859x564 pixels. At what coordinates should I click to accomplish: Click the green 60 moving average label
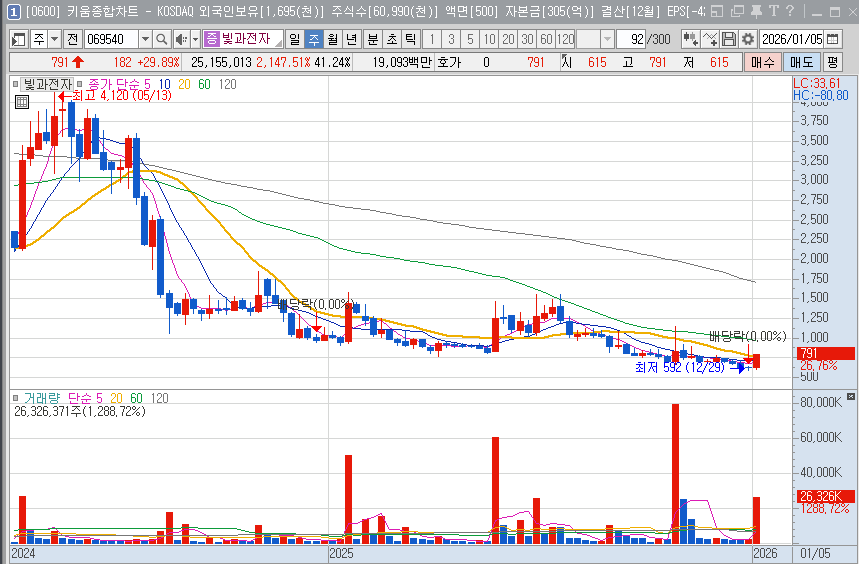tap(204, 84)
